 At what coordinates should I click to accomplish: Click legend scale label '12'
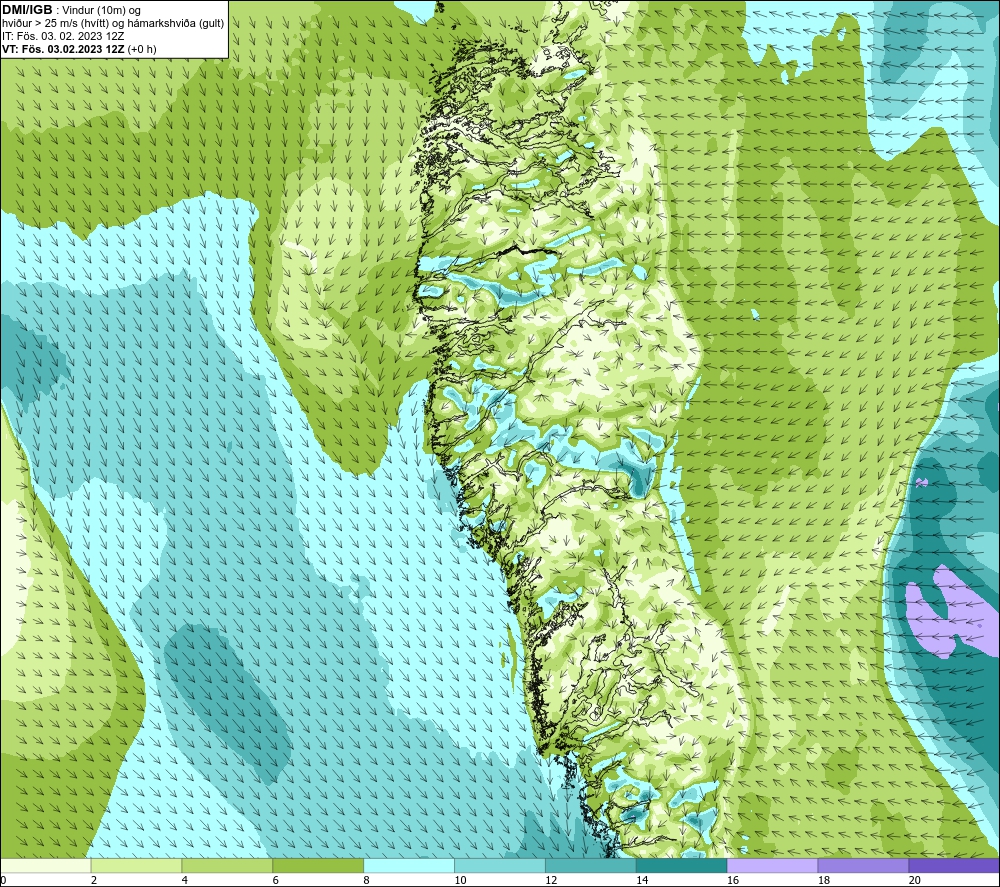551,880
